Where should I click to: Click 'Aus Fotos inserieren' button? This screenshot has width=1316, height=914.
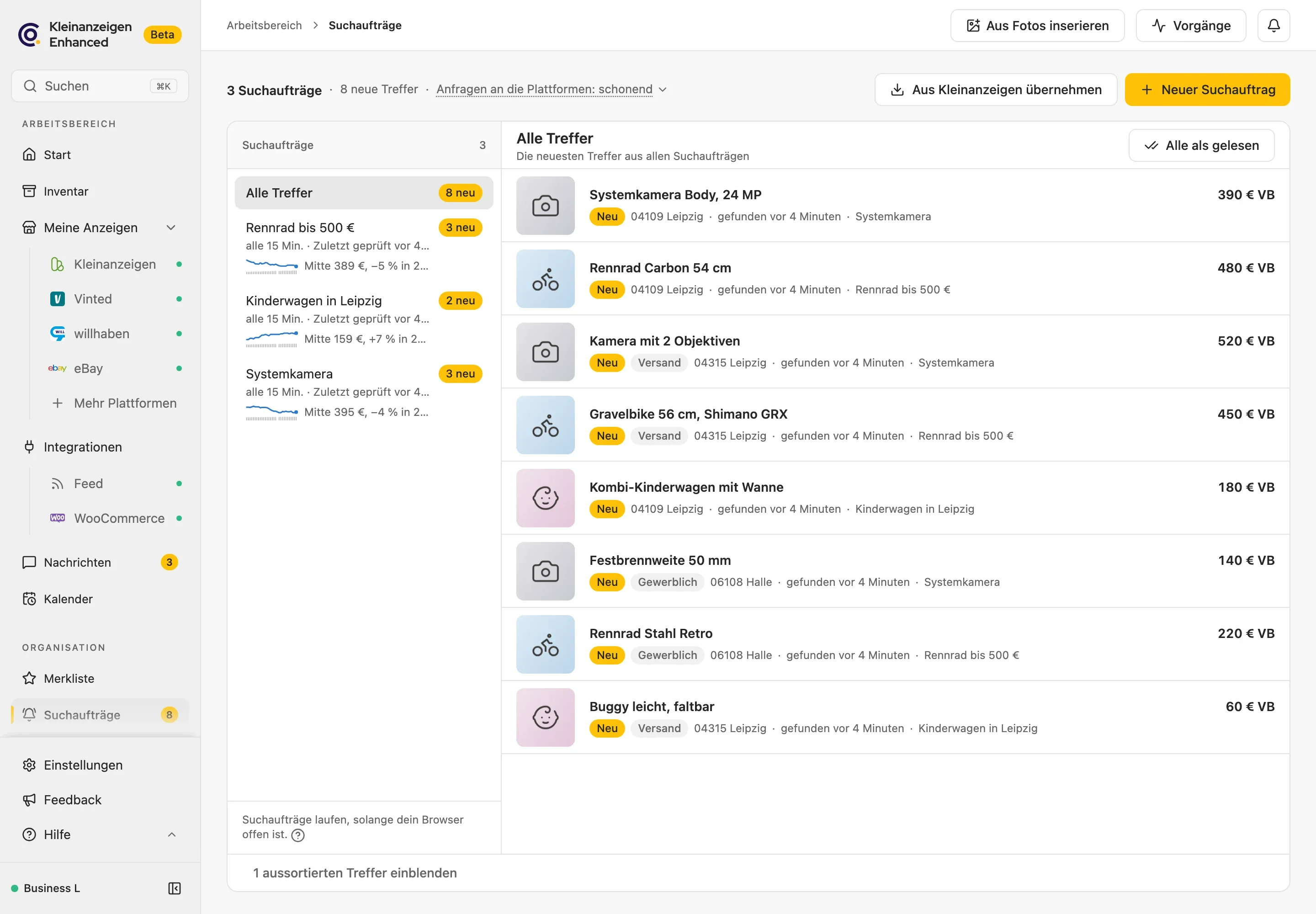tap(1037, 26)
